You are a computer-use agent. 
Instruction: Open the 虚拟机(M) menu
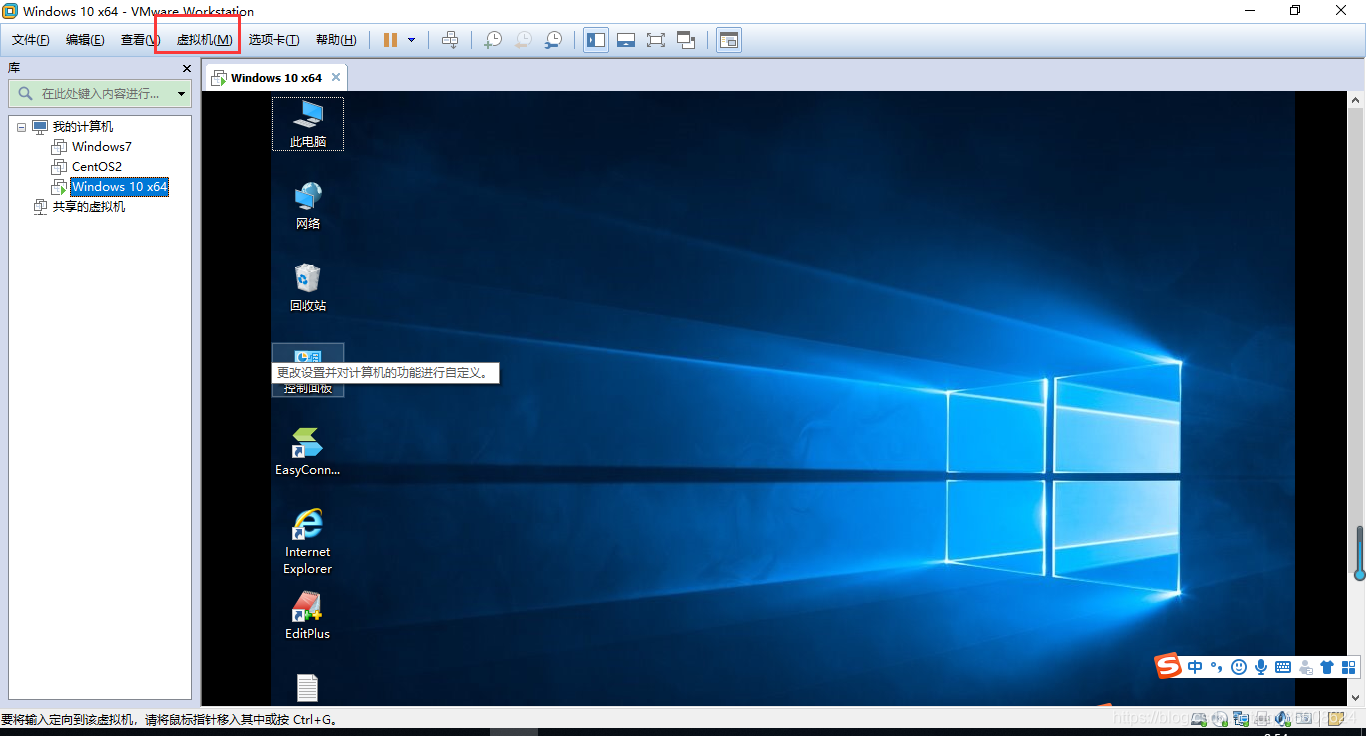(x=204, y=40)
